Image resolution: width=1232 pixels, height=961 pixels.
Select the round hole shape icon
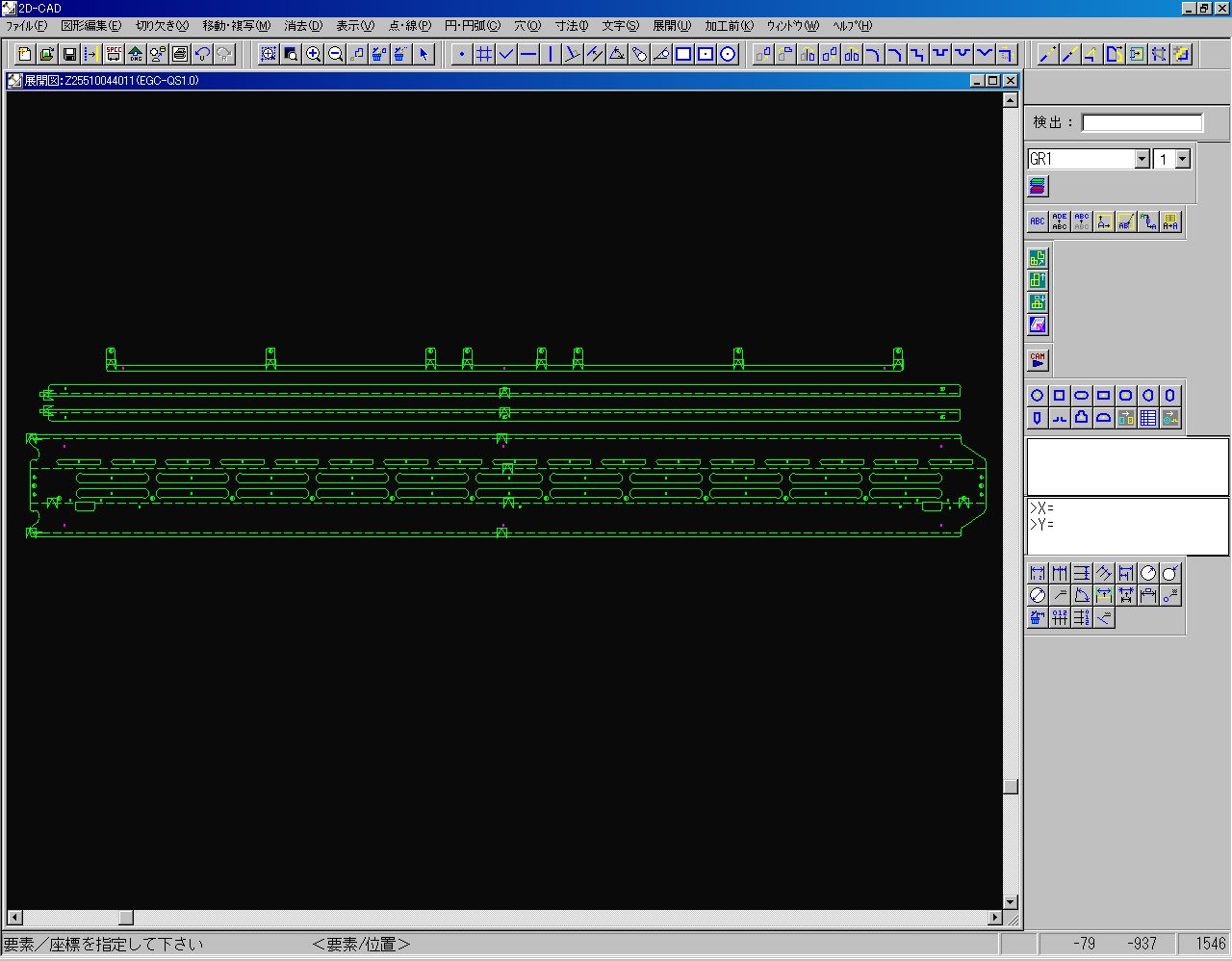pos(1038,395)
